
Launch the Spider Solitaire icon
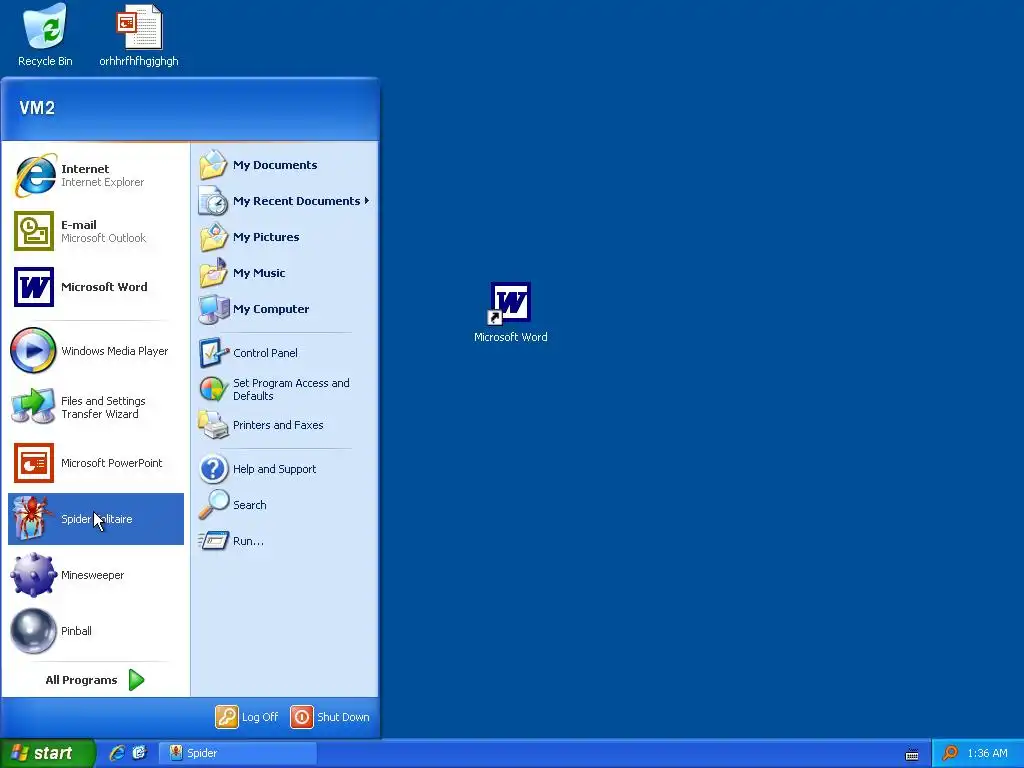[x=32, y=519]
